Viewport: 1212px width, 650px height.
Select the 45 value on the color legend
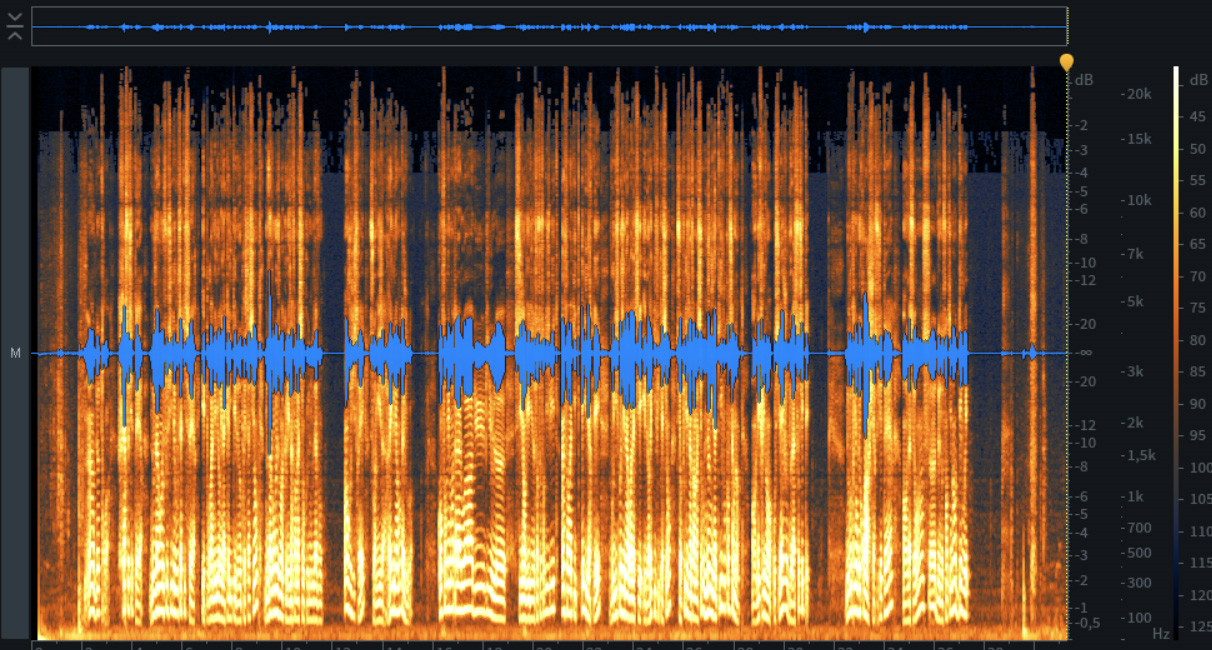1198,117
